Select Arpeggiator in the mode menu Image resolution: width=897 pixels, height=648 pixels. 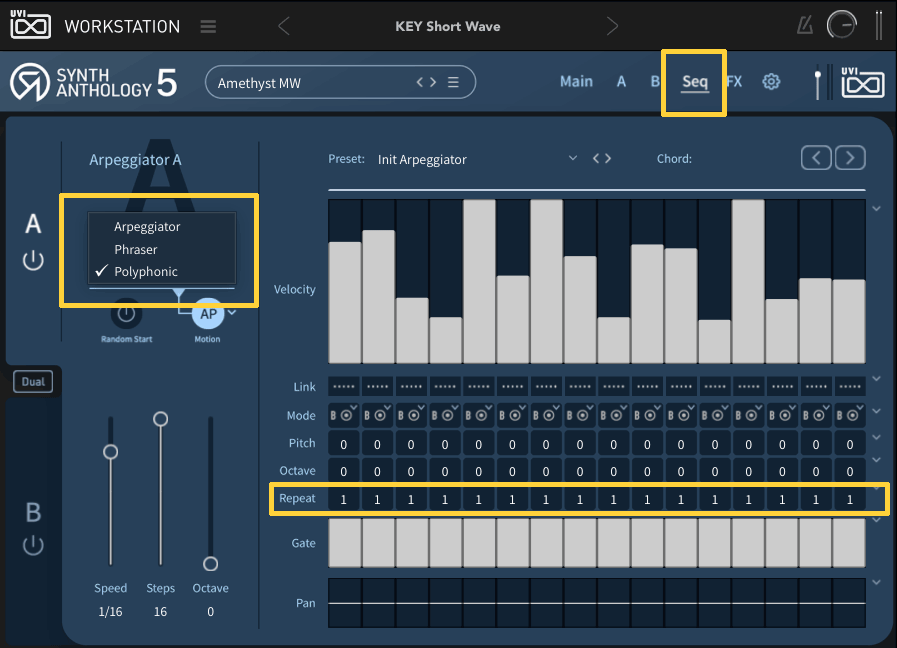click(x=147, y=226)
